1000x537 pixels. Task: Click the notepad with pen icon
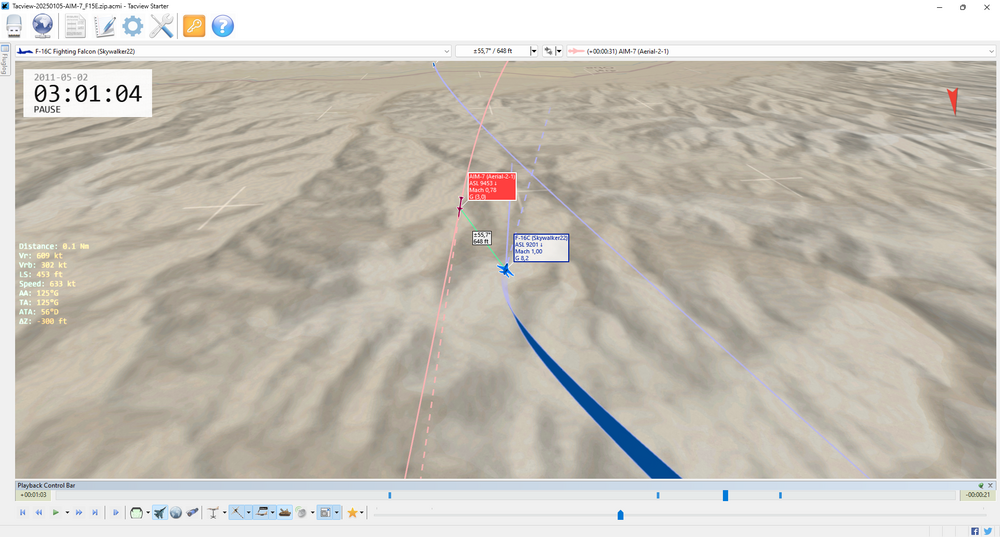click(104, 26)
